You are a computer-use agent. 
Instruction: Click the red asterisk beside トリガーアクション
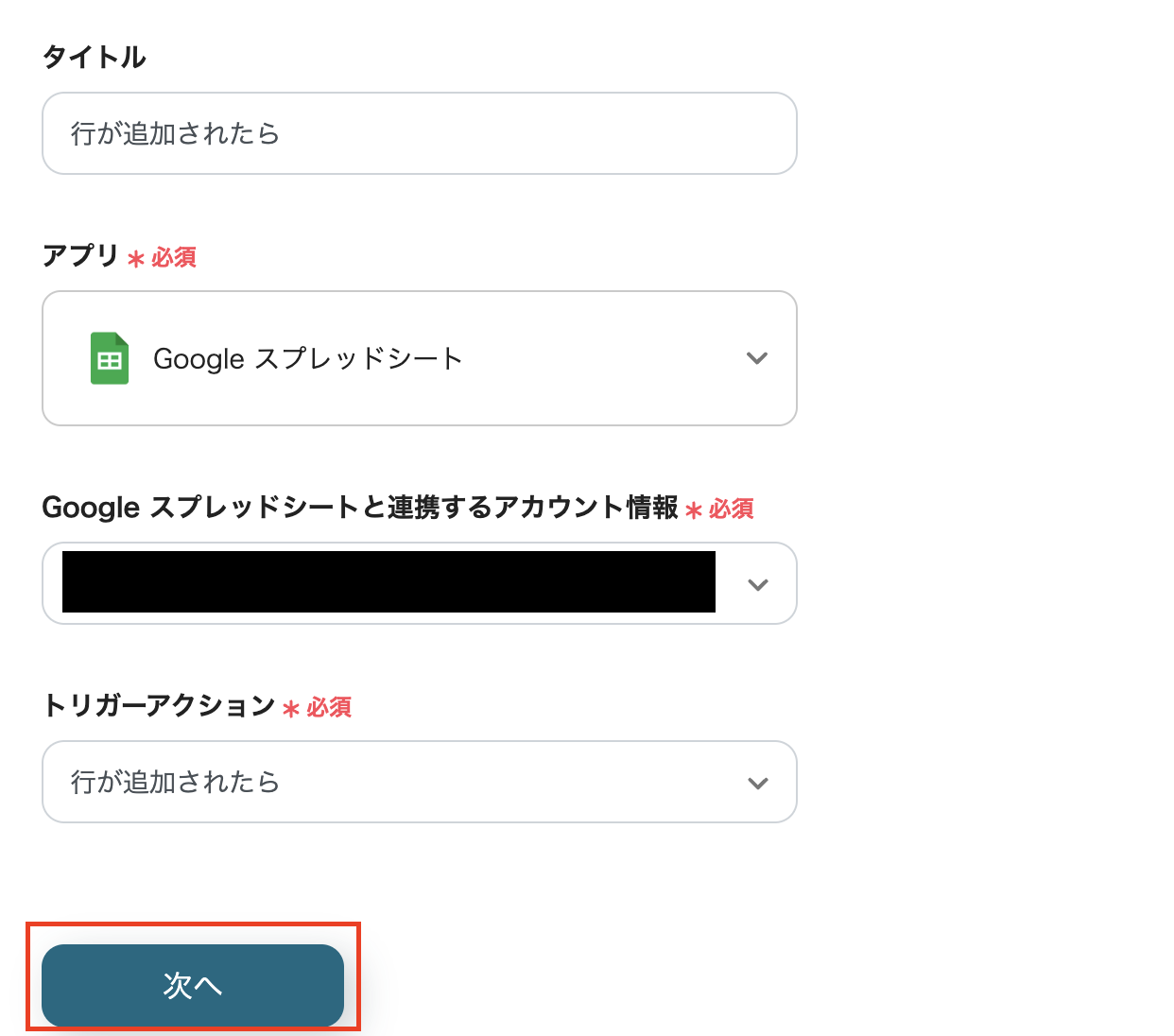[291, 709]
